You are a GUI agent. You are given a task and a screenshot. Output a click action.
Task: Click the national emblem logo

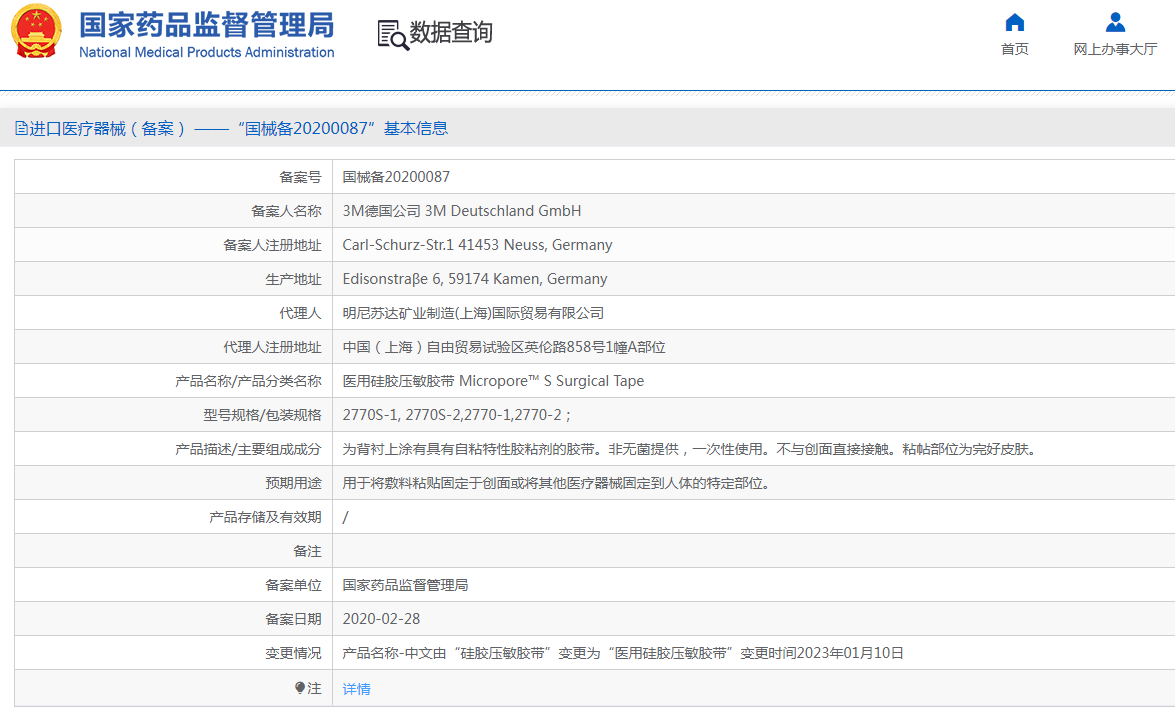tap(36, 32)
